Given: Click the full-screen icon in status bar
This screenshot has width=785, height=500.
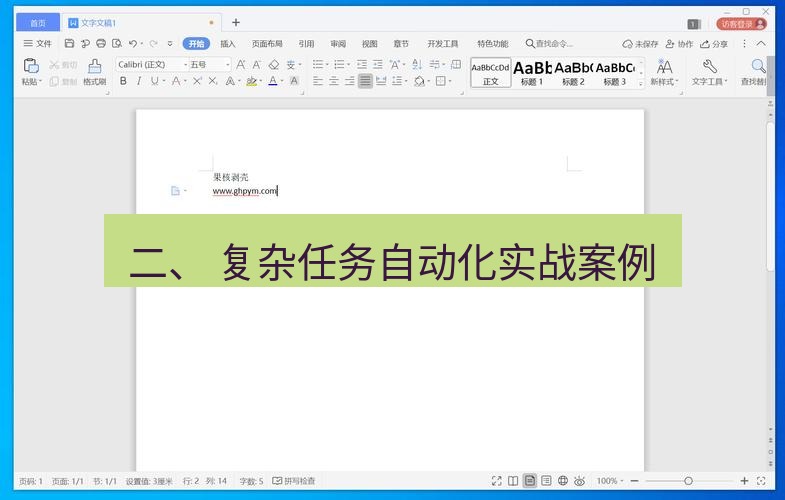Looking at the screenshot, I should [x=497, y=481].
